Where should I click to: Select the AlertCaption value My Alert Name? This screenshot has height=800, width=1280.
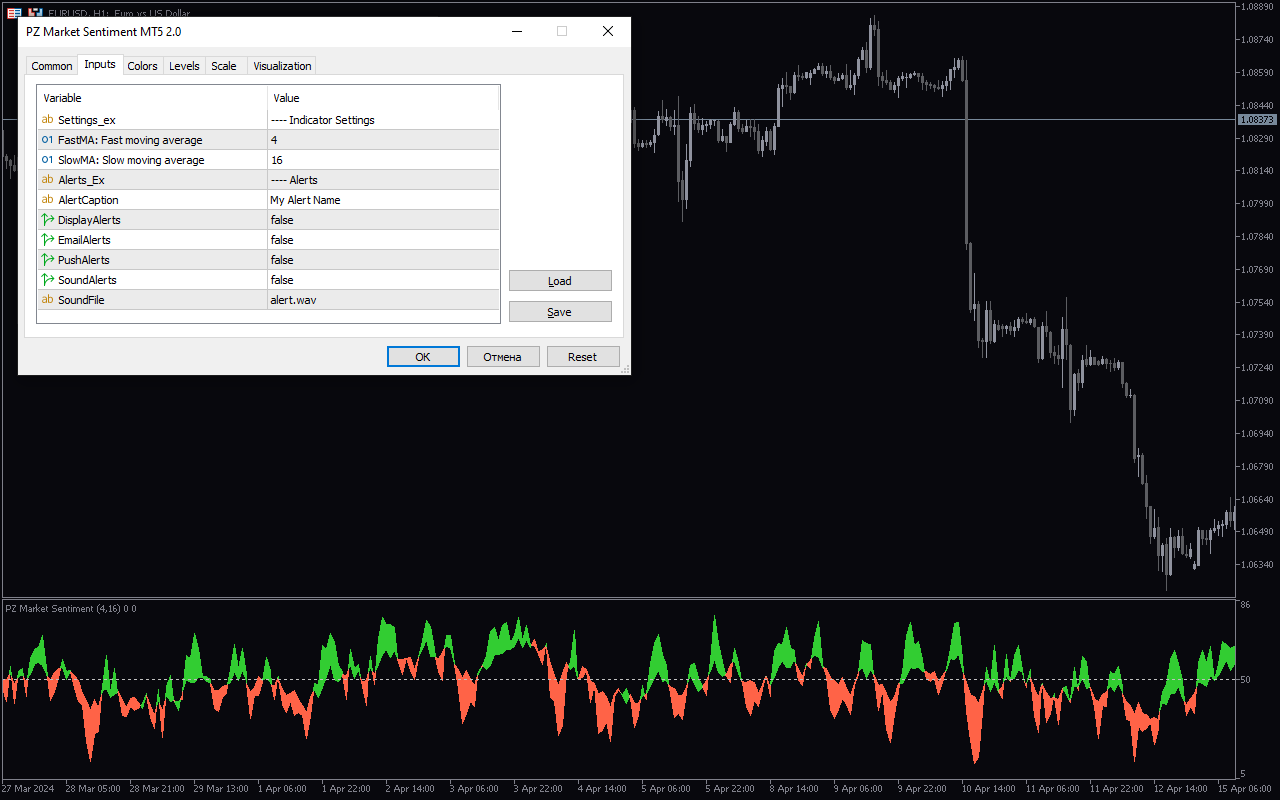[x=383, y=200]
